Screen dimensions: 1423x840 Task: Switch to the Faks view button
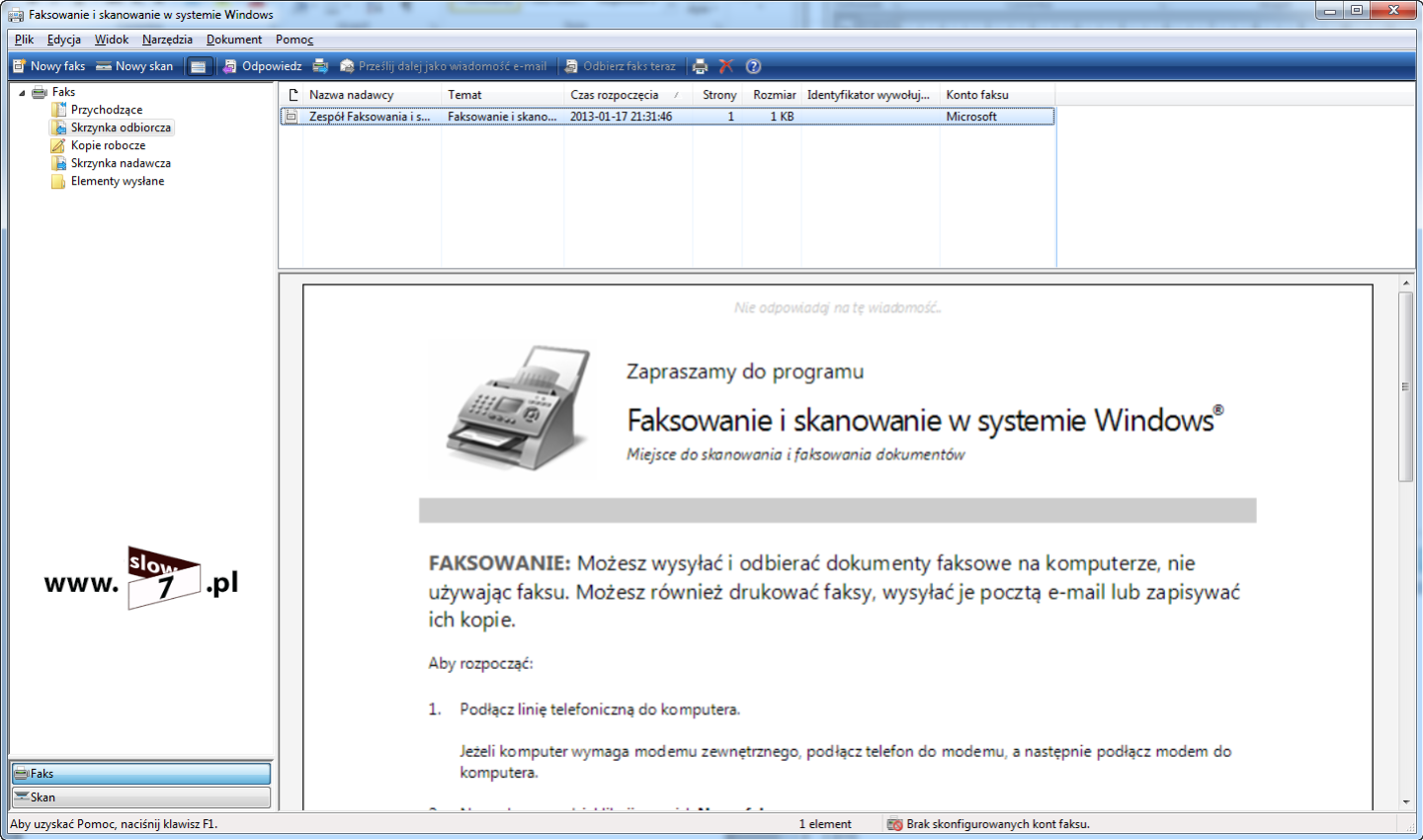(x=140, y=774)
